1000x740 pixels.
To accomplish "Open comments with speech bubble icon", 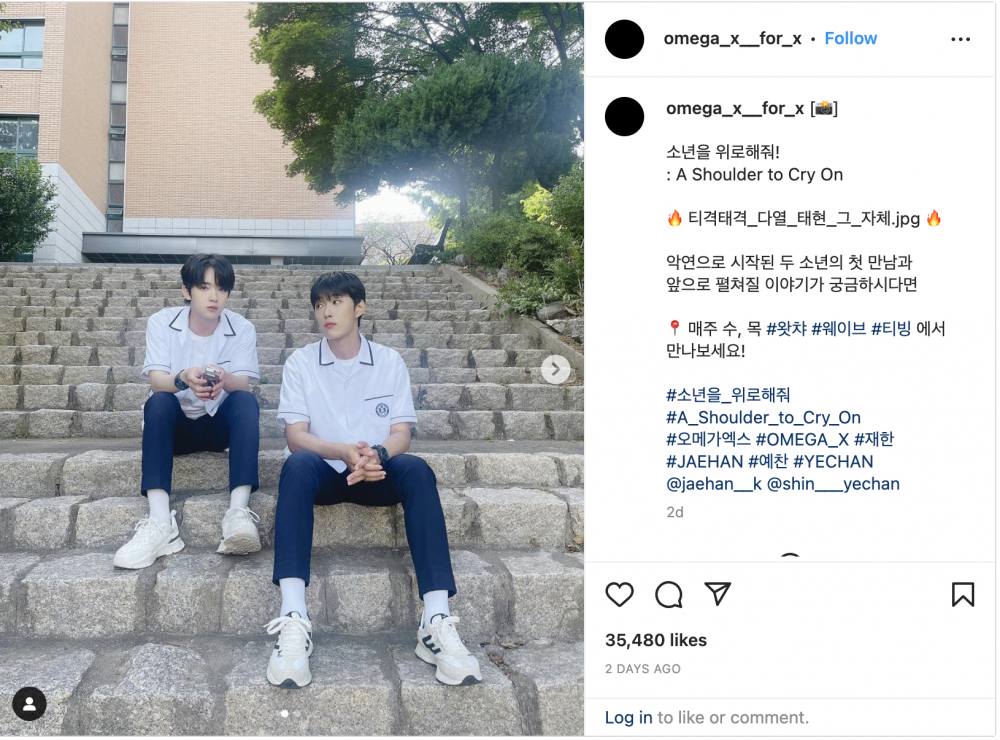I will pos(668,595).
